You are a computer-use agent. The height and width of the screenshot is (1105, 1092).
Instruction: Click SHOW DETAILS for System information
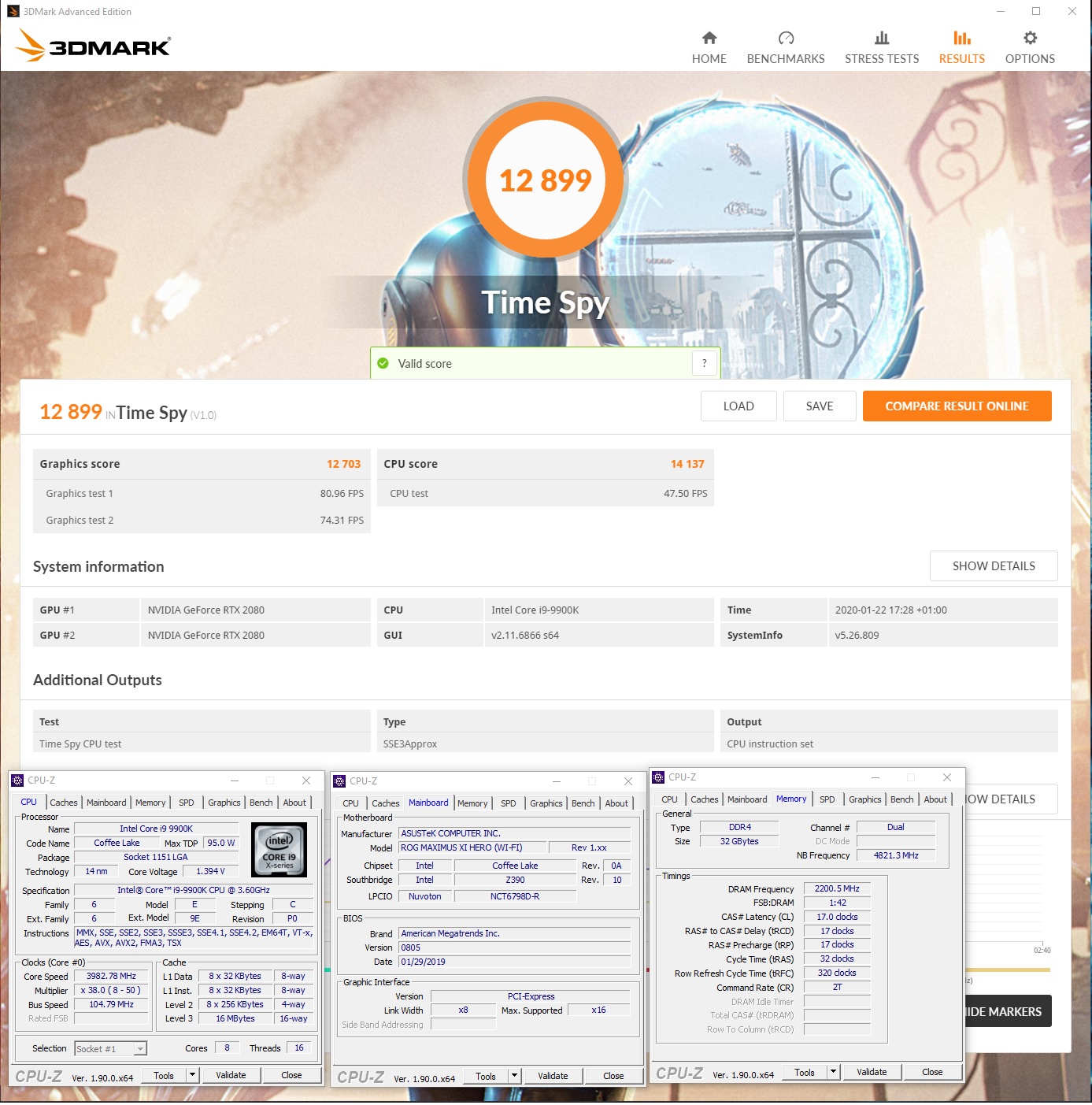[994, 566]
